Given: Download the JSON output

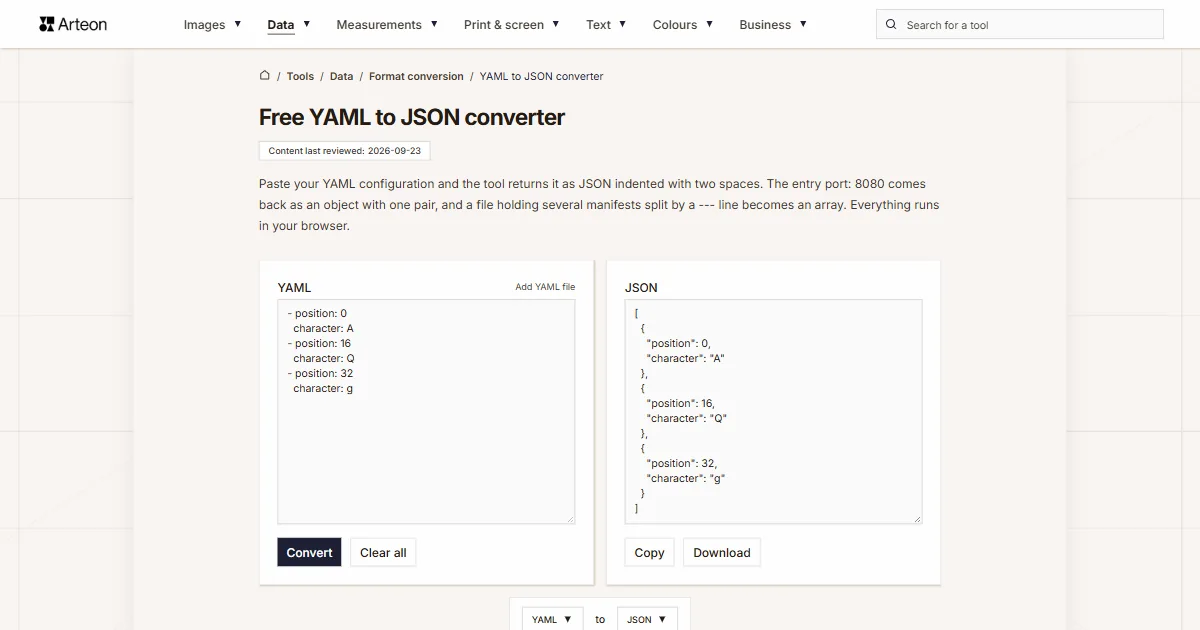Looking at the screenshot, I should pos(722,553).
